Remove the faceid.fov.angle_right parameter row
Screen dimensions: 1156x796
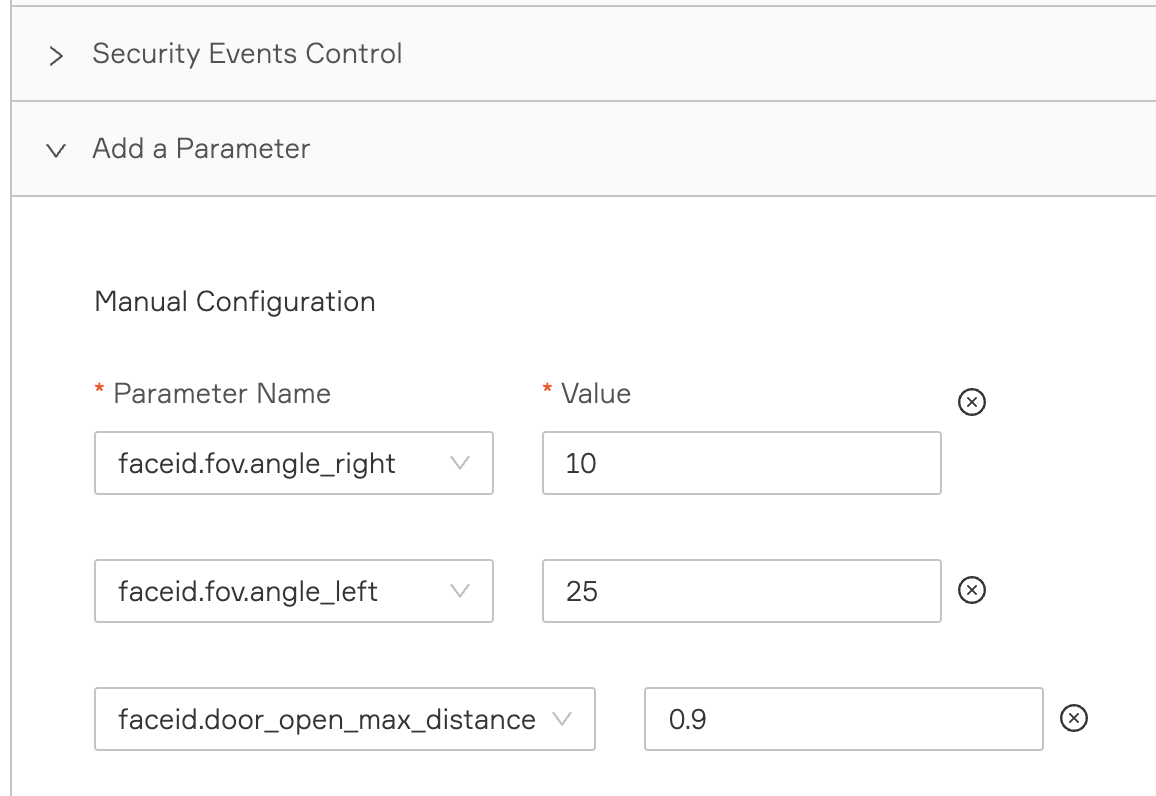click(x=972, y=402)
